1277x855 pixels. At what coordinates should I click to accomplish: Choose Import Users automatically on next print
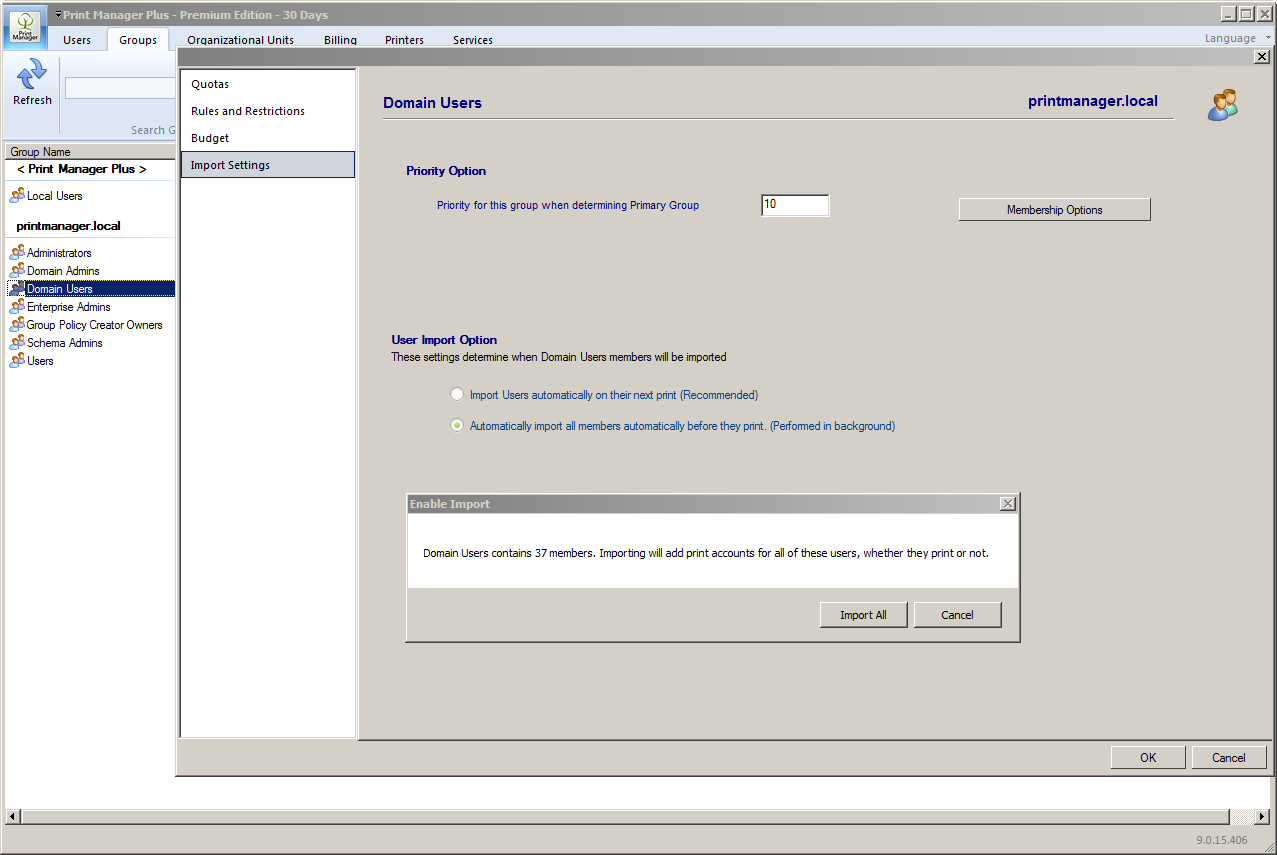click(457, 395)
